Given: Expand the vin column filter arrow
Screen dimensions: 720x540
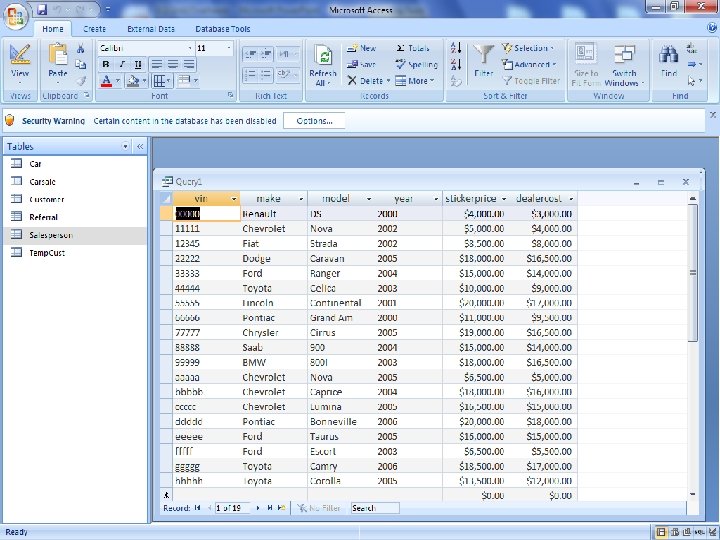Looking at the screenshot, I should [x=234, y=199].
